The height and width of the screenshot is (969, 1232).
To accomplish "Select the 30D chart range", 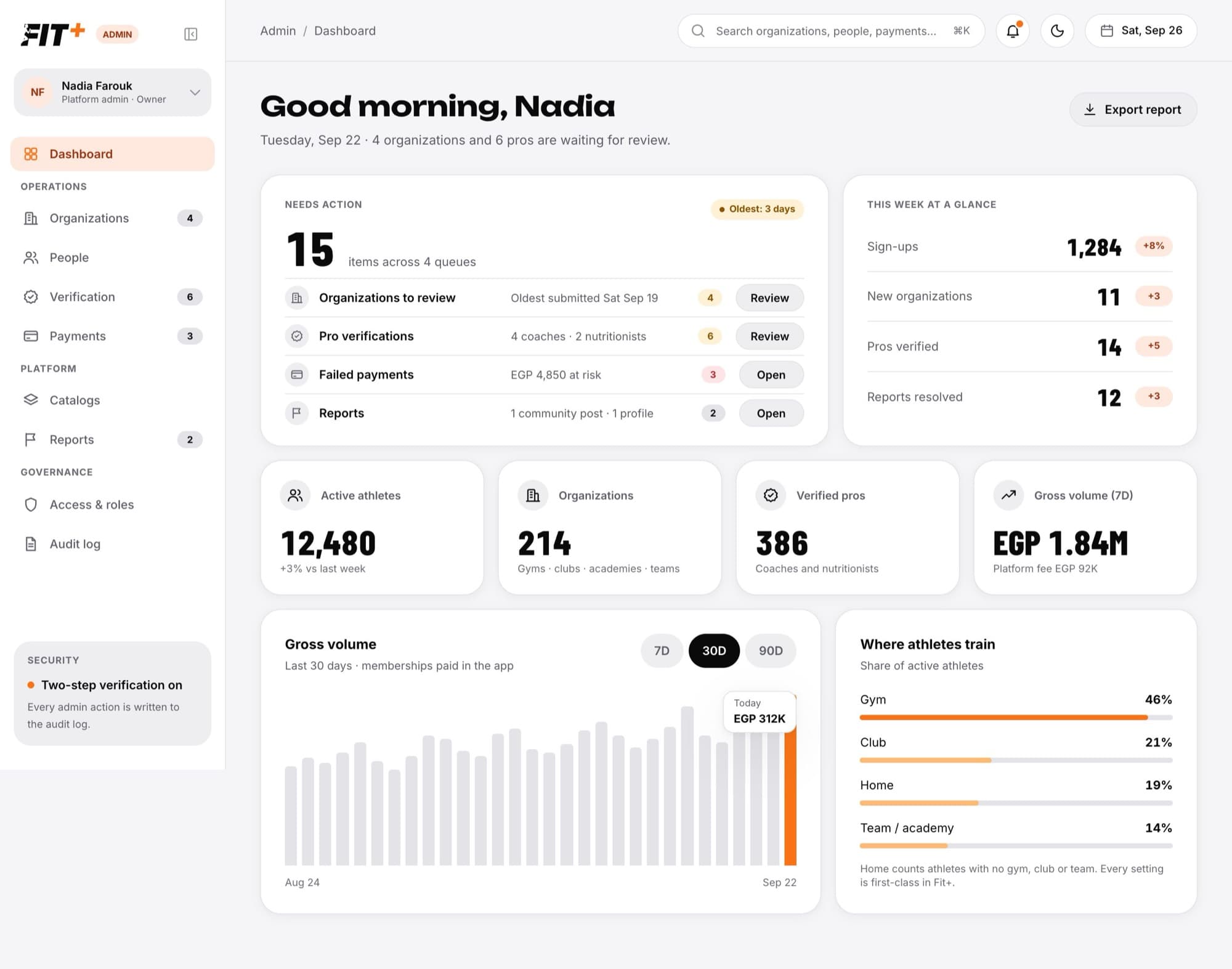I will [x=714, y=651].
